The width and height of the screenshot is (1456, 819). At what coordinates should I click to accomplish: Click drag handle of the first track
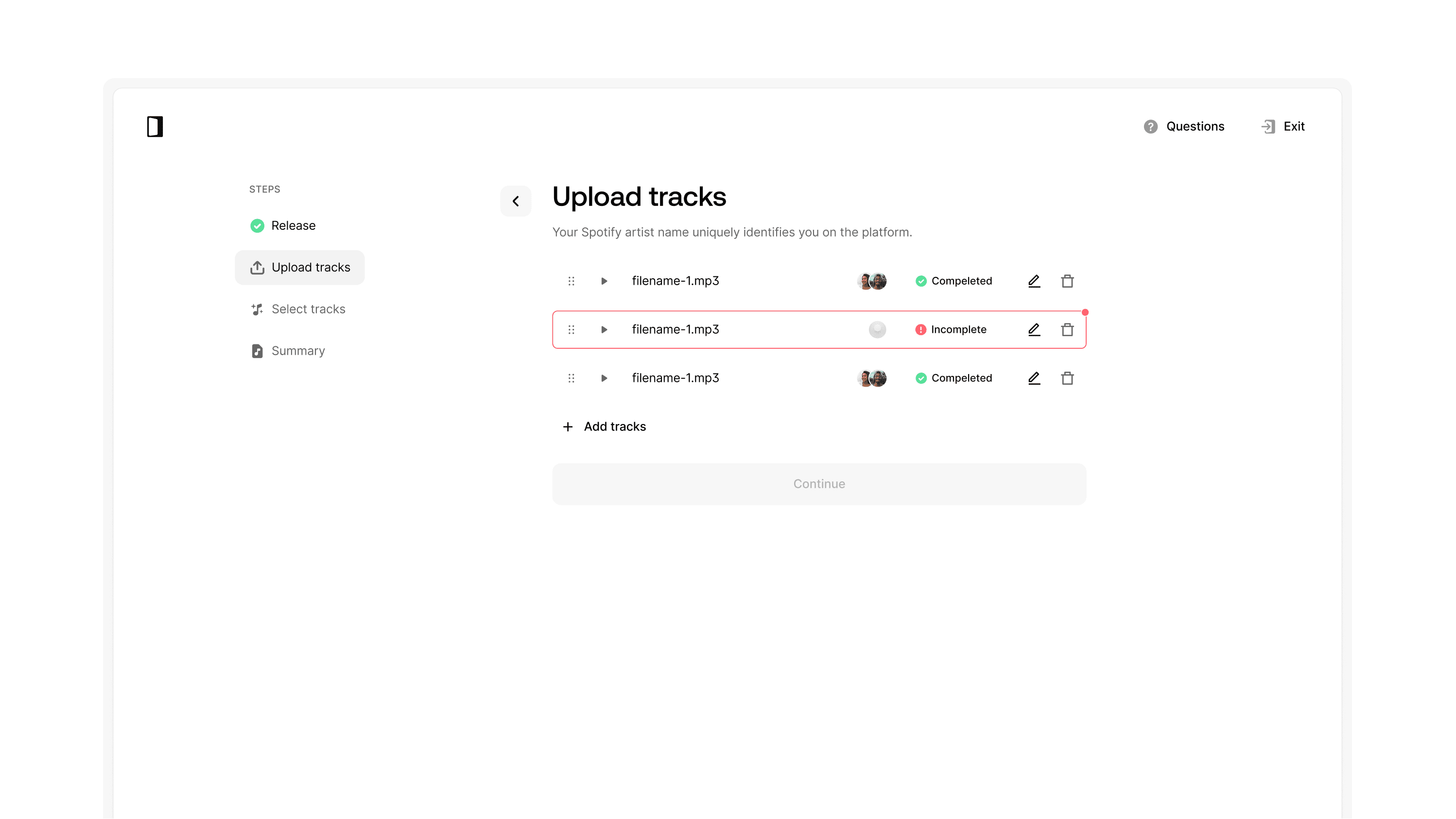click(571, 281)
